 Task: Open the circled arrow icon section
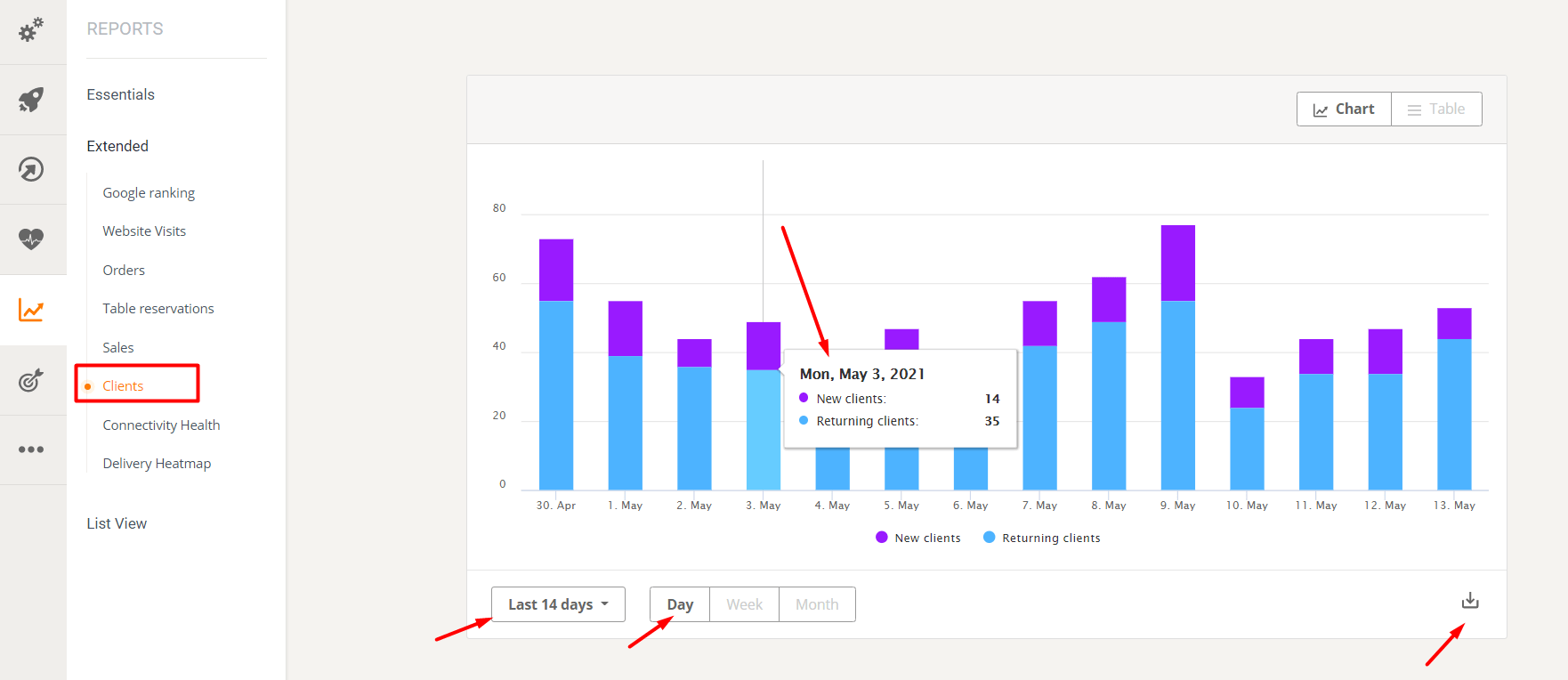tap(31, 169)
